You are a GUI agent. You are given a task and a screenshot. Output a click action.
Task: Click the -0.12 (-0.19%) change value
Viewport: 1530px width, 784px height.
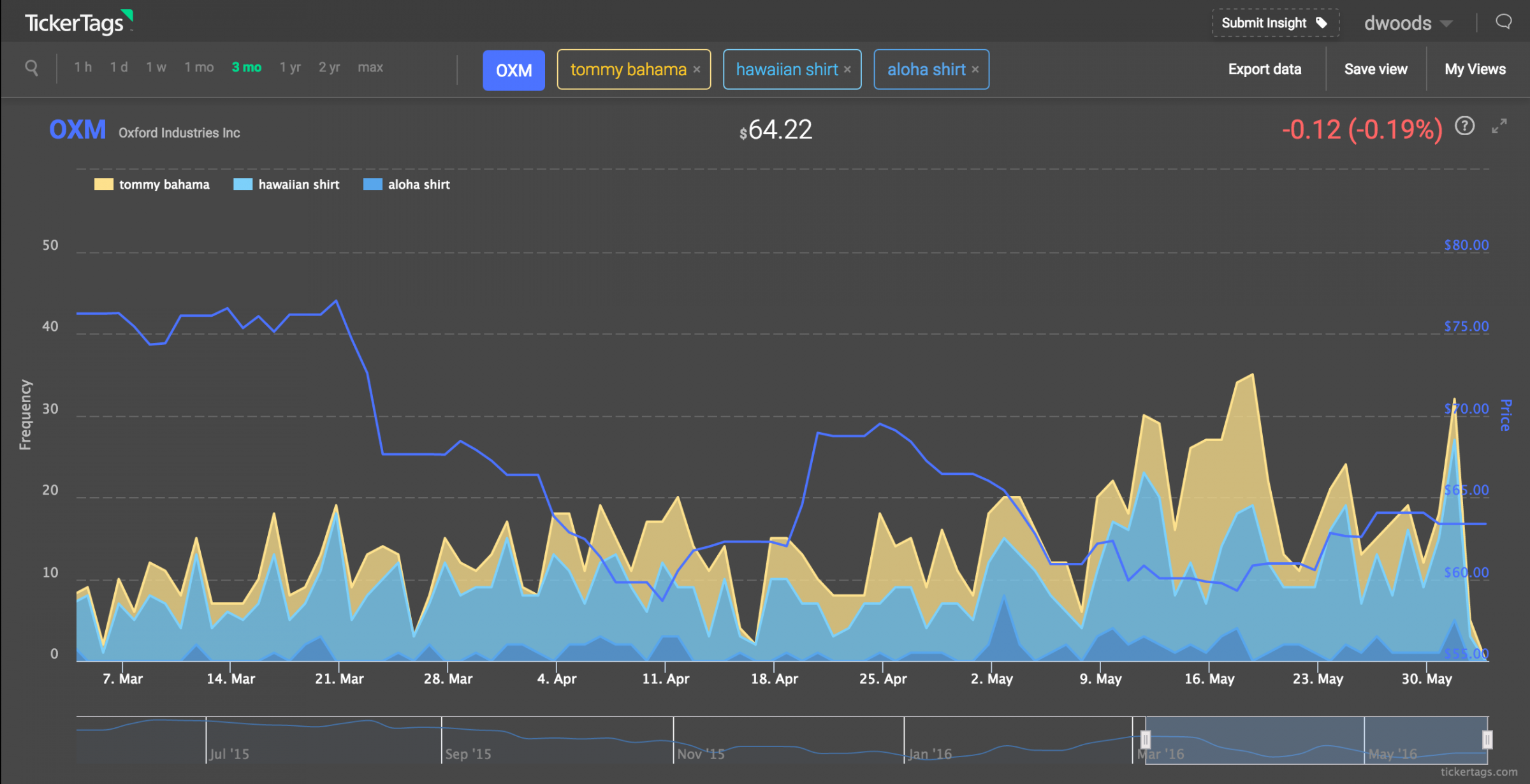1362,130
